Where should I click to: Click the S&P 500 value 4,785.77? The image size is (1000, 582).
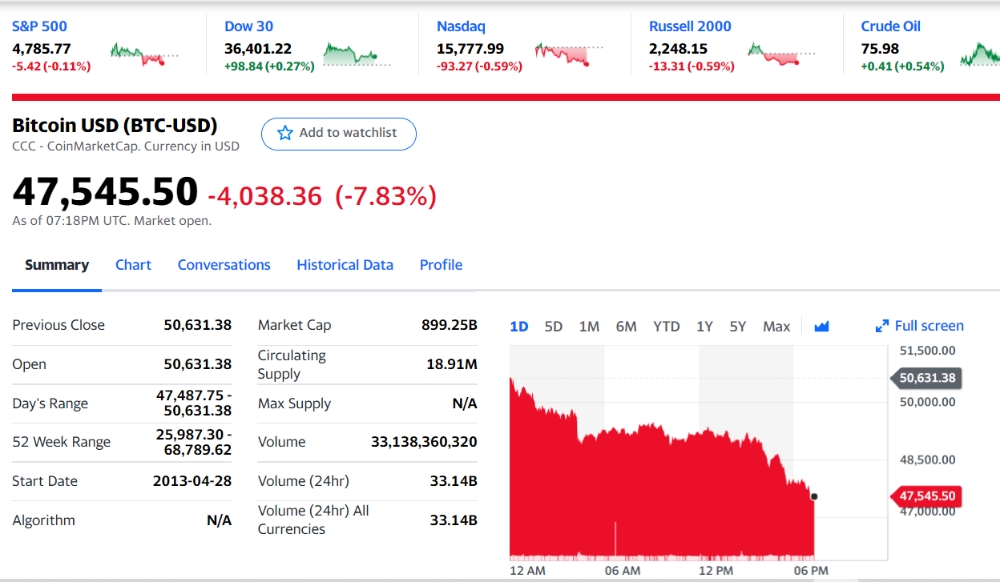pos(41,48)
